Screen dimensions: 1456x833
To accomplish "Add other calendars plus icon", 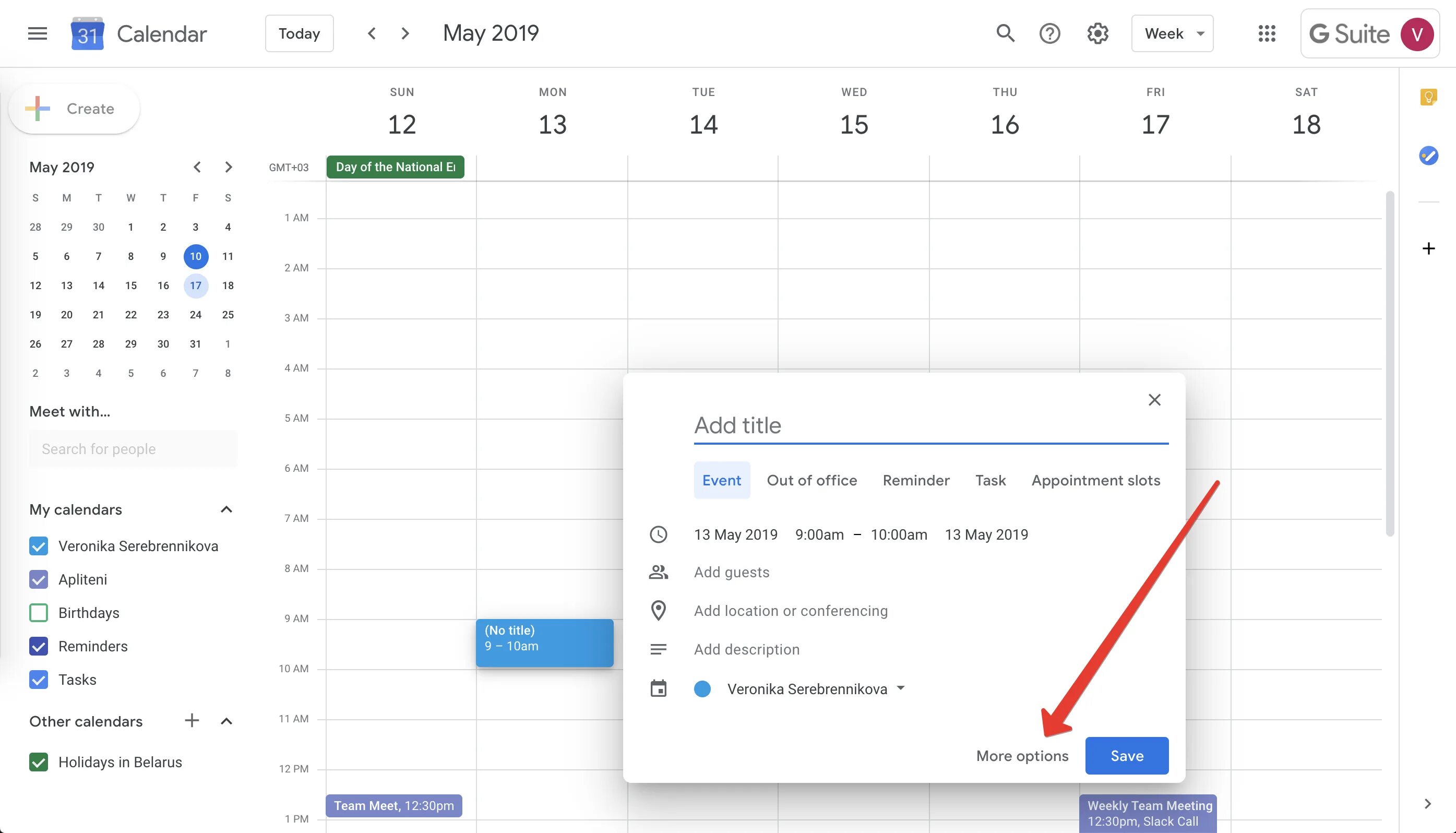I will (x=192, y=721).
